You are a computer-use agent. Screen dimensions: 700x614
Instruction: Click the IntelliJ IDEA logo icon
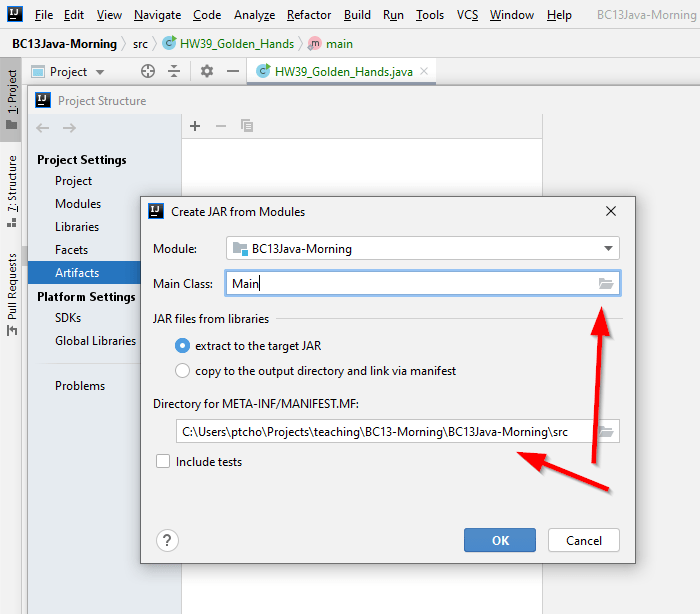coord(15,14)
